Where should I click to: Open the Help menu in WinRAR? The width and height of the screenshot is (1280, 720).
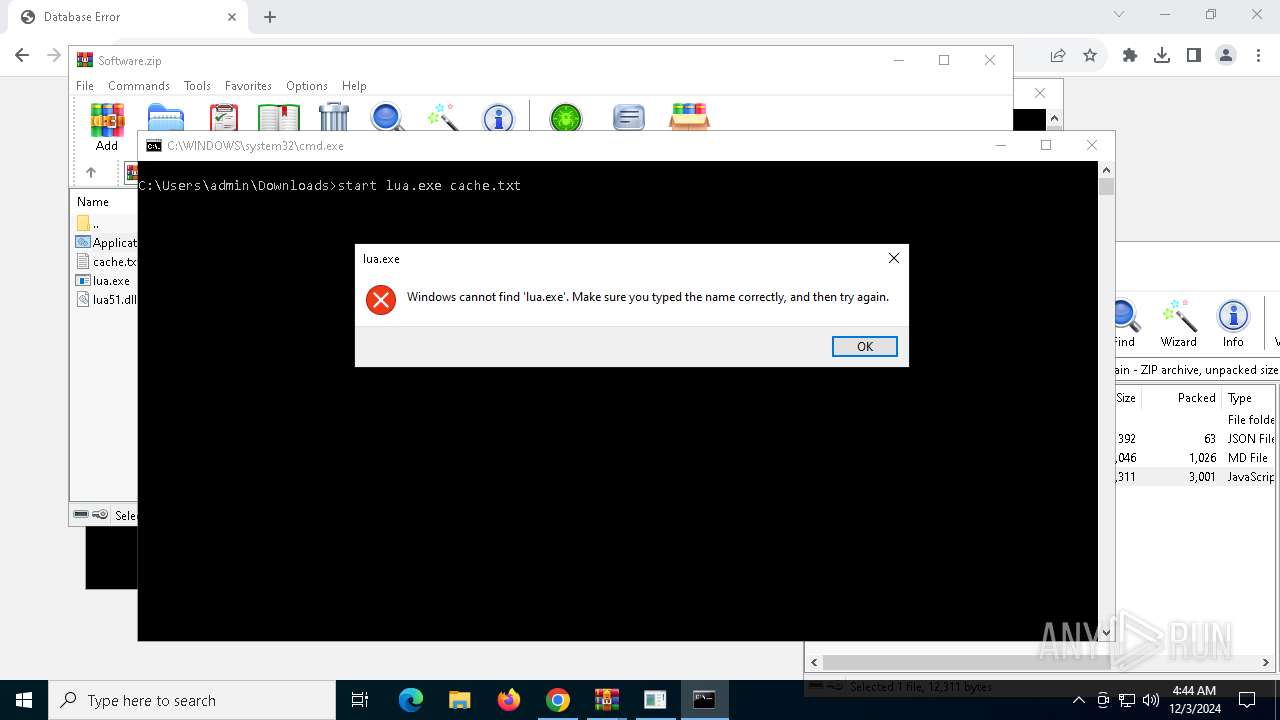click(x=354, y=86)
